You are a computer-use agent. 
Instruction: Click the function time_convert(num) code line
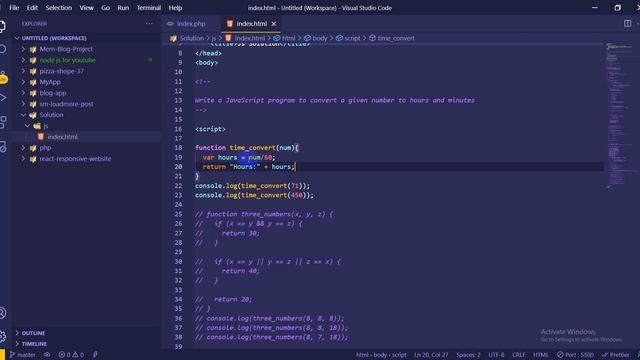point(247,148)
